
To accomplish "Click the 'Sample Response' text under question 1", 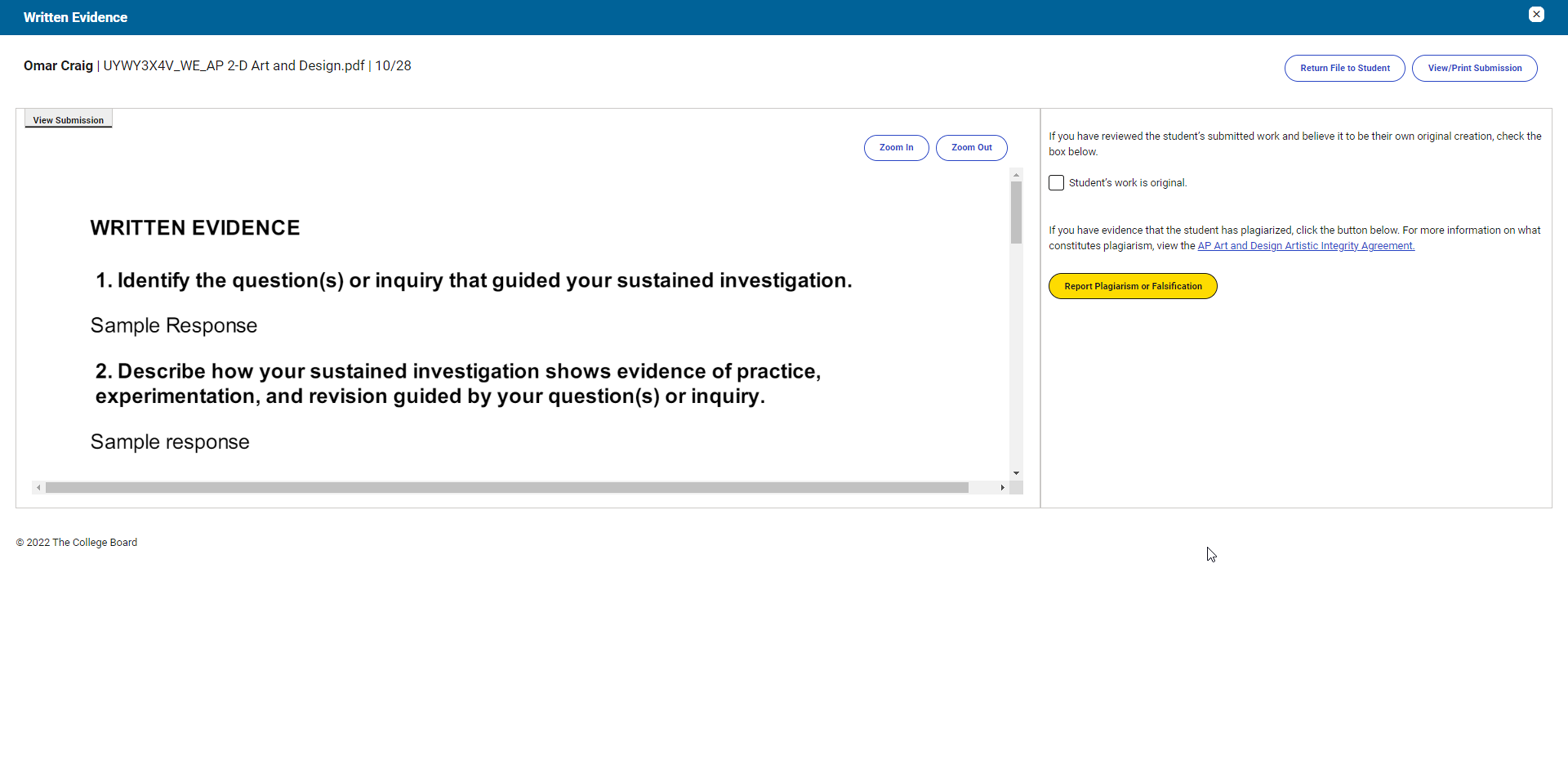I will pos(174,325).
